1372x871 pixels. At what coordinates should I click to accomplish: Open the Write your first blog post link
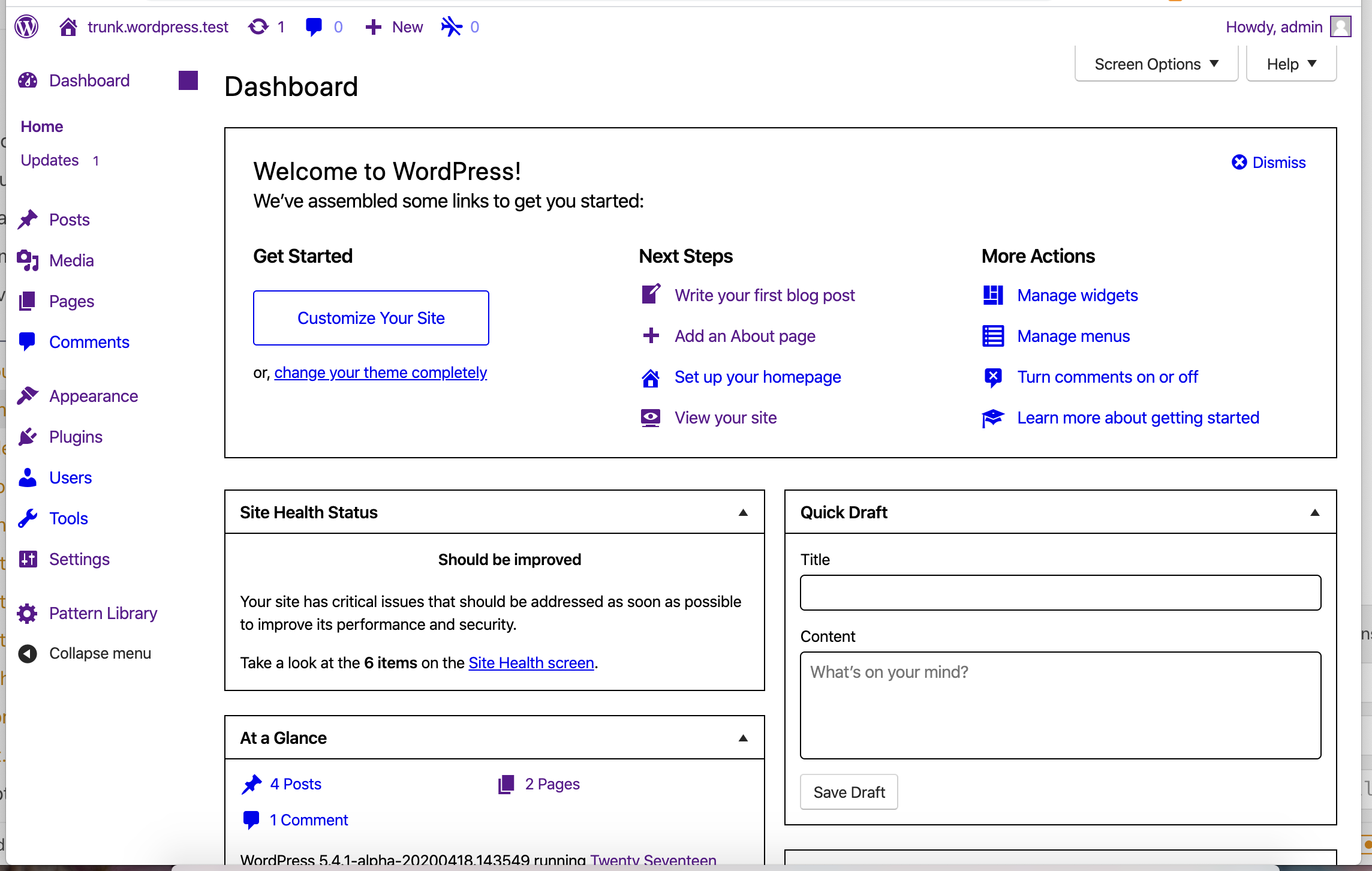tap(765, 295)
